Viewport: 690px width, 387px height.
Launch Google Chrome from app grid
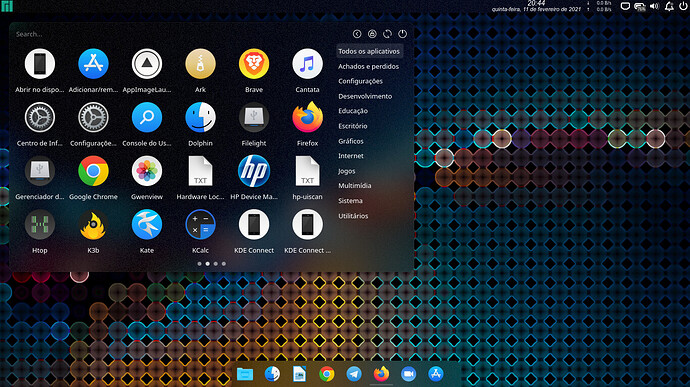93,171
